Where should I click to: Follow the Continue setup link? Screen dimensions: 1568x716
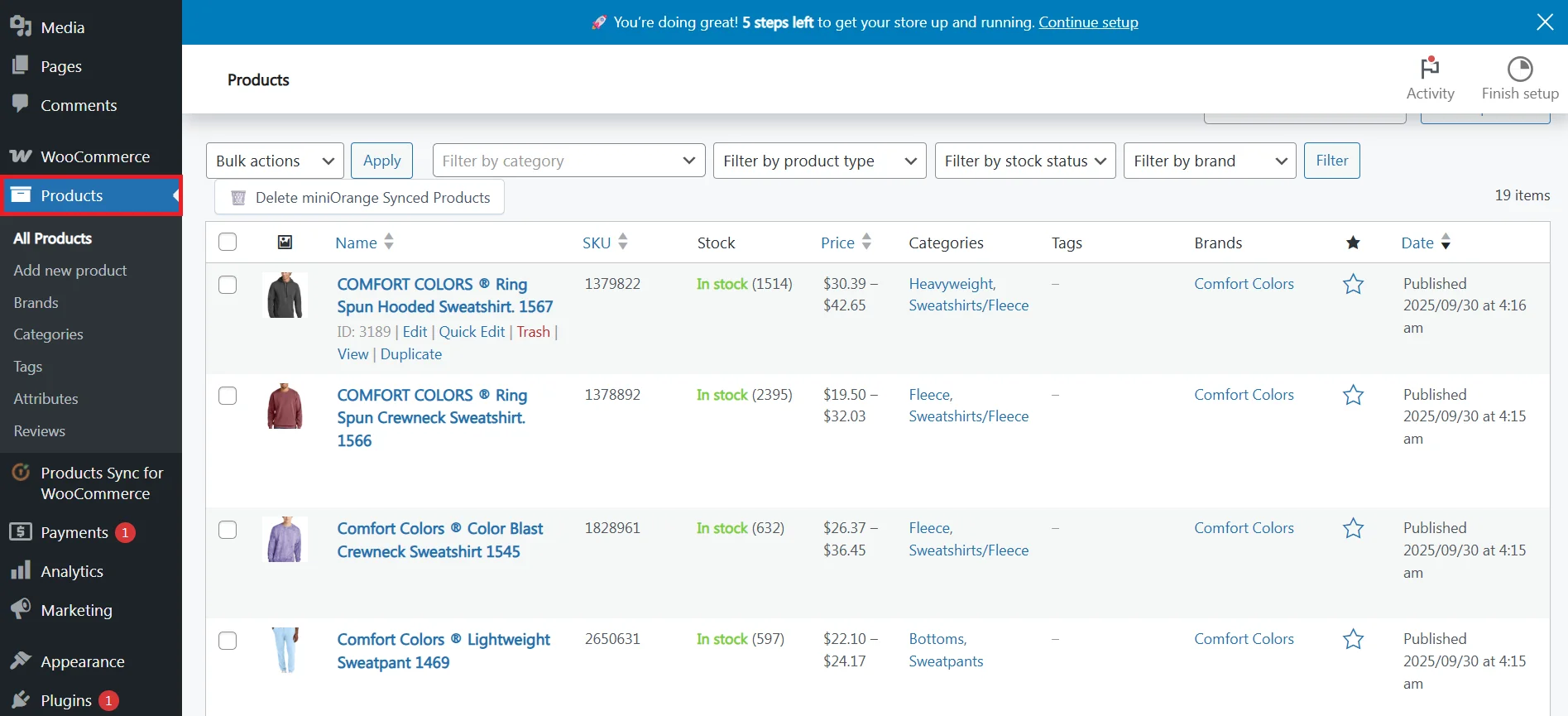tap(1088, 22)
